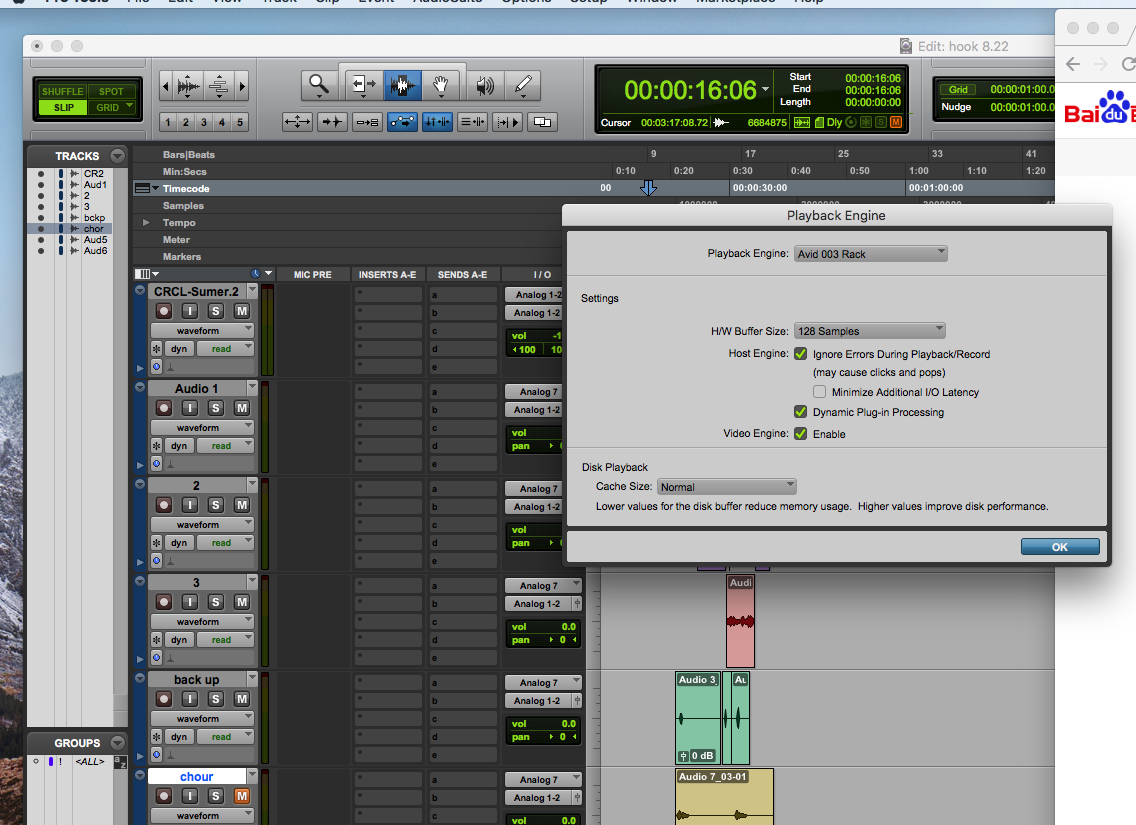The height and width of the screenshot is (825, 1136).
Task: Open Cache Size dropdown
Action: (x=727, y=487)
